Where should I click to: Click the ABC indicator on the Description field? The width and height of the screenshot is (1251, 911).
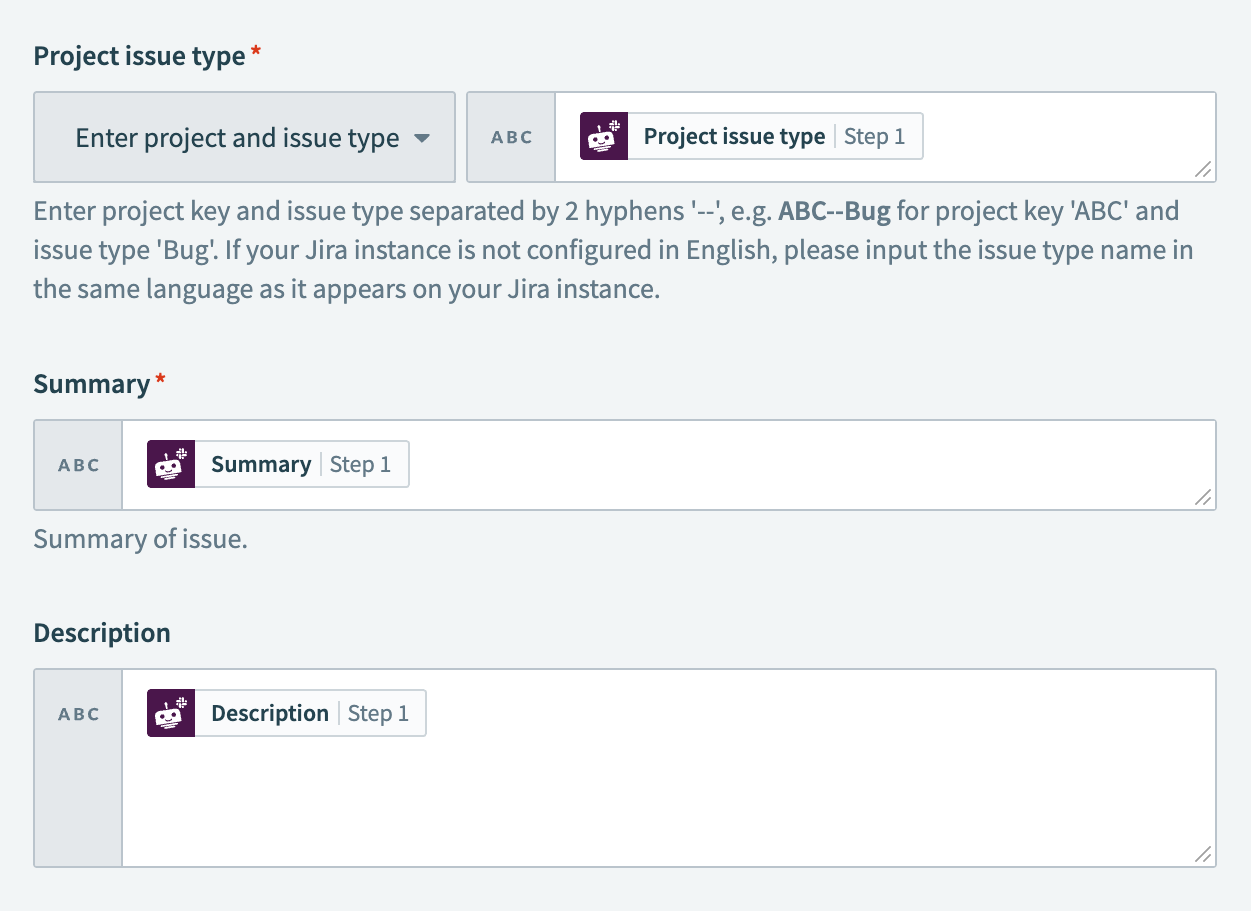[x=78, y=713]
